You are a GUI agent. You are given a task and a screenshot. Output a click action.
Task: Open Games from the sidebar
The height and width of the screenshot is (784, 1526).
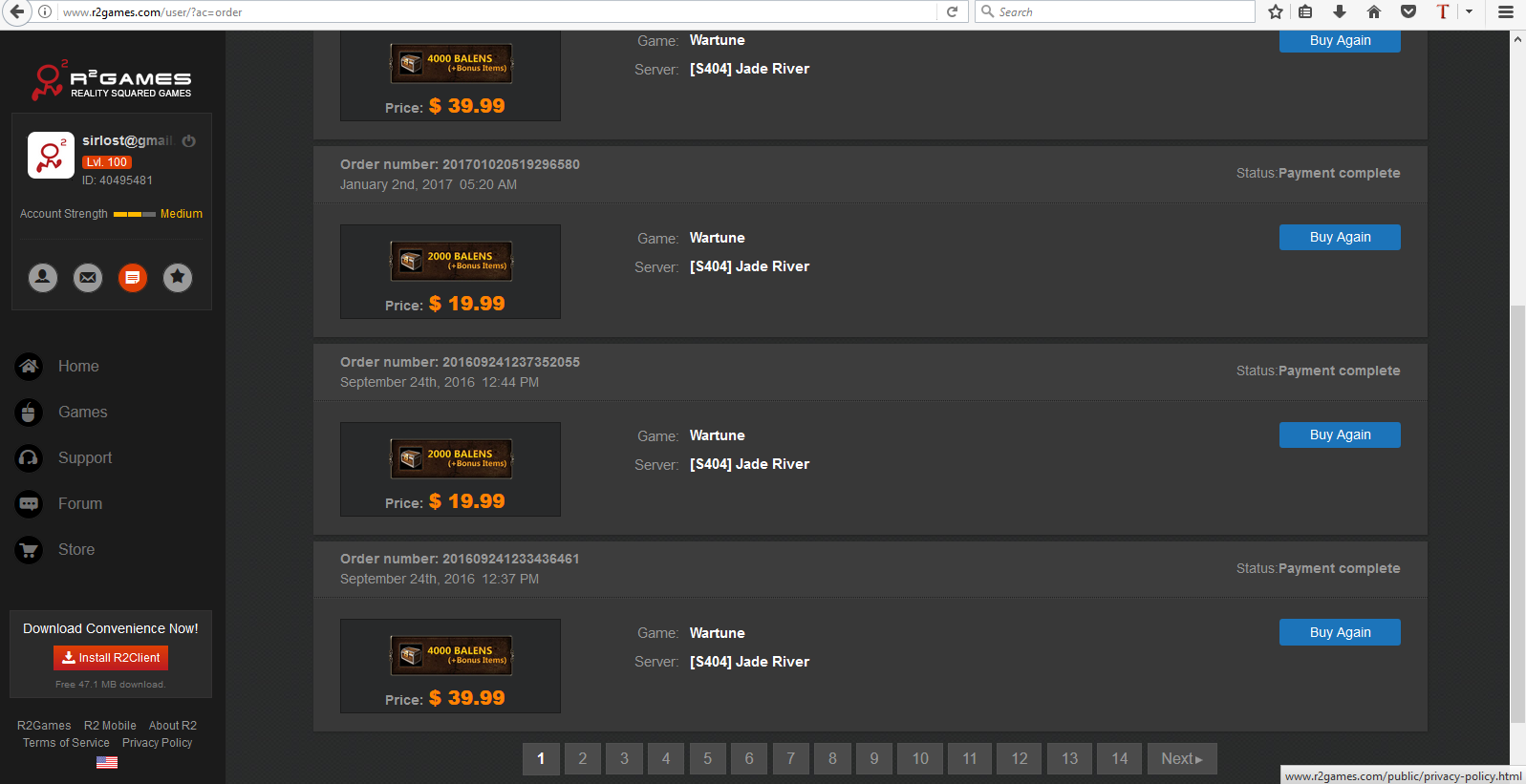82,413
